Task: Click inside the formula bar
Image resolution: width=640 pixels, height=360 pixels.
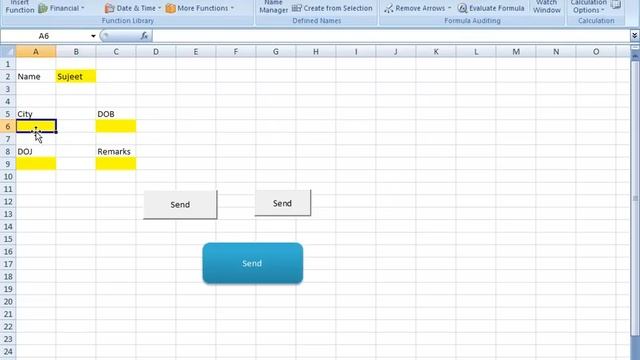Action: (x=391, y=36)
